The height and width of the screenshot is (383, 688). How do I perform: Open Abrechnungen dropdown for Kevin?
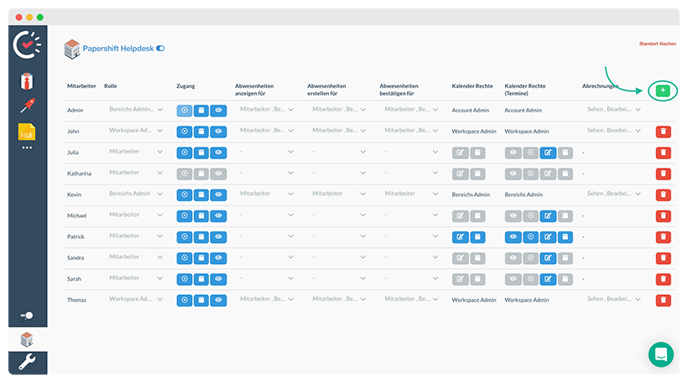tap(614, 193)
